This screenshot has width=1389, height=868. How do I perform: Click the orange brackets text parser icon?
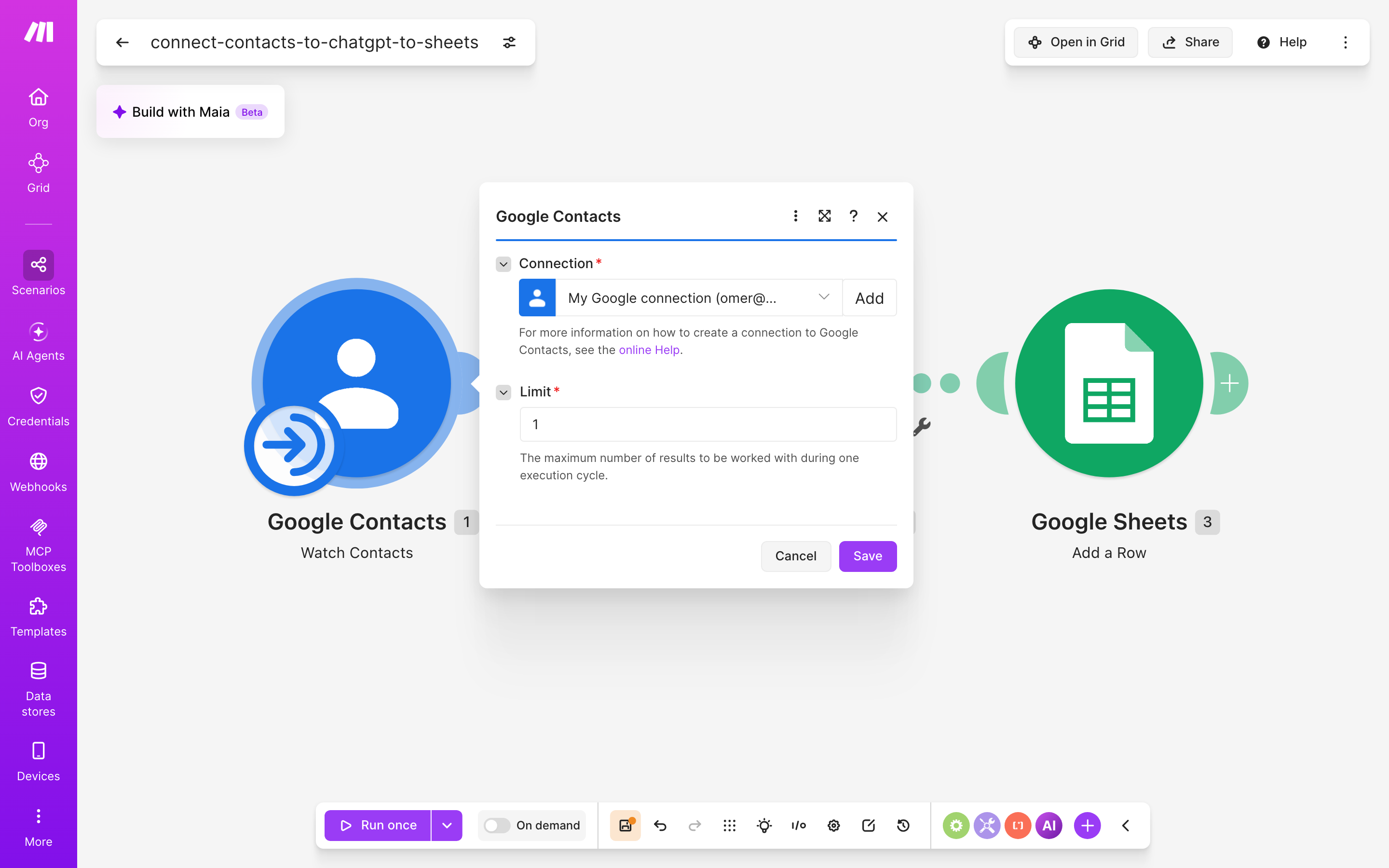pyautogui.click(x=1018, y=825)
